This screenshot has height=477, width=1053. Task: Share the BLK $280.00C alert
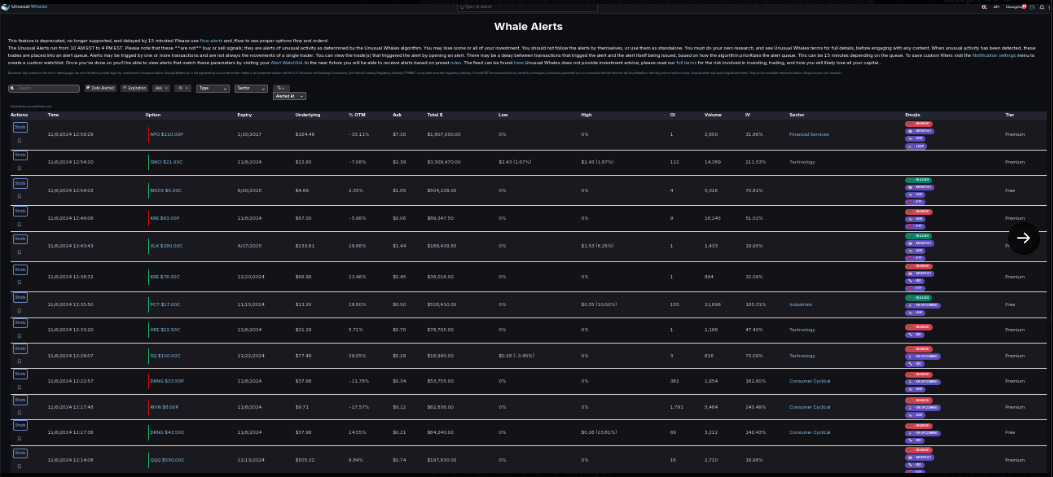point(19,238)
